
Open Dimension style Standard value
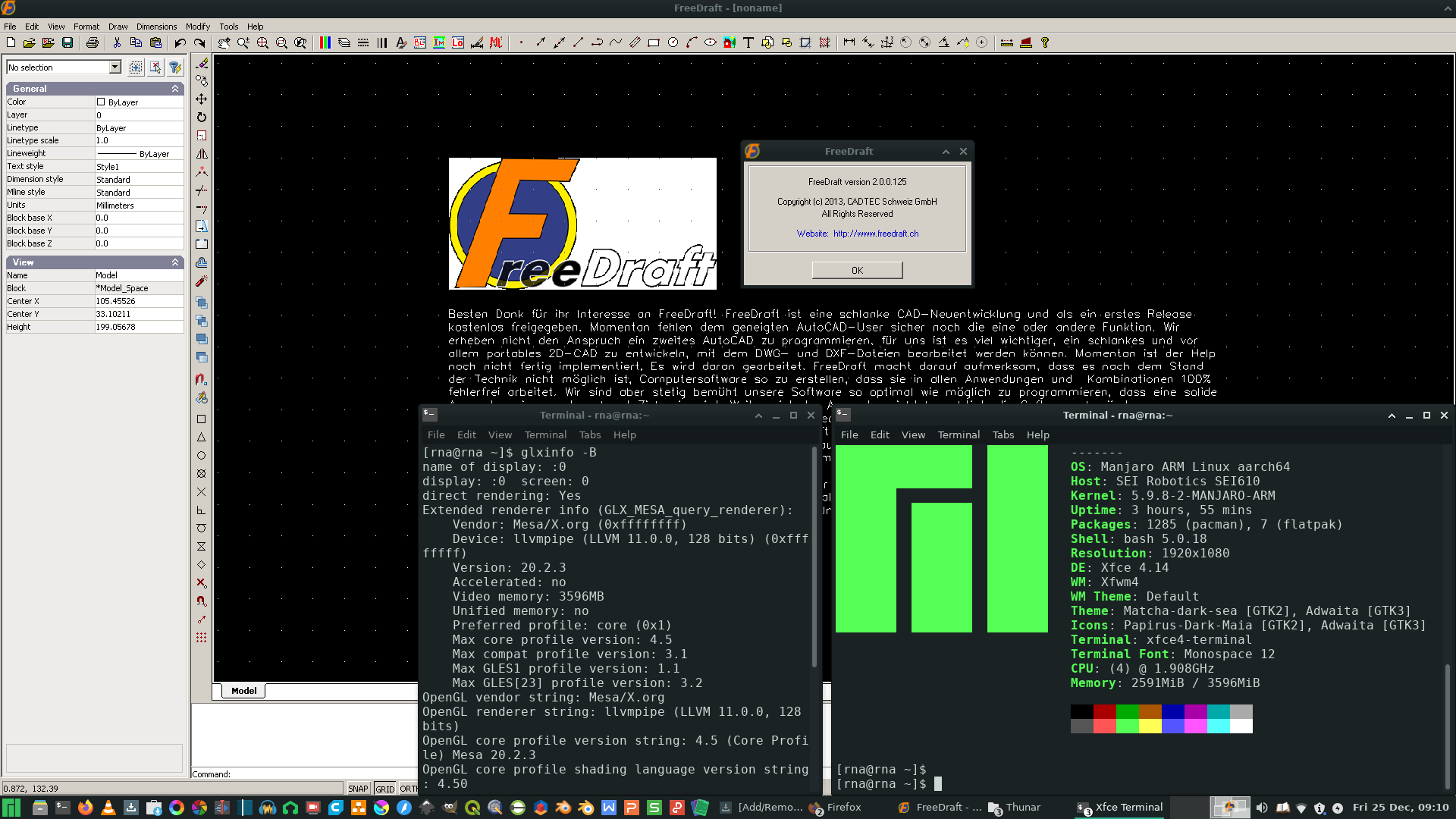[x=139, y=180]
